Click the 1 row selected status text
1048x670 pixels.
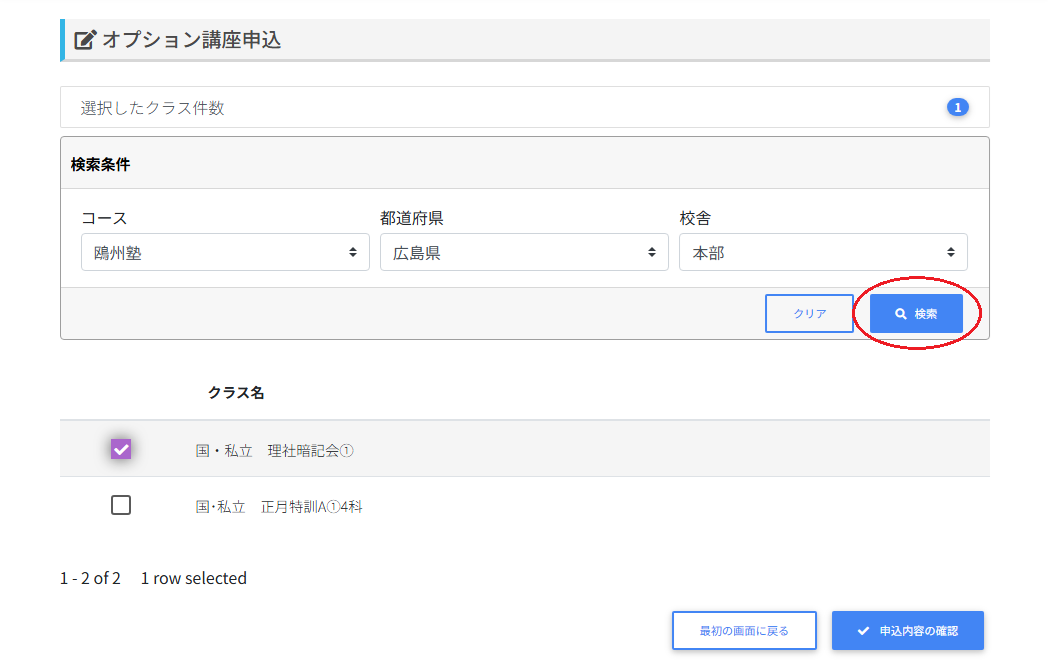click(193, 578)
